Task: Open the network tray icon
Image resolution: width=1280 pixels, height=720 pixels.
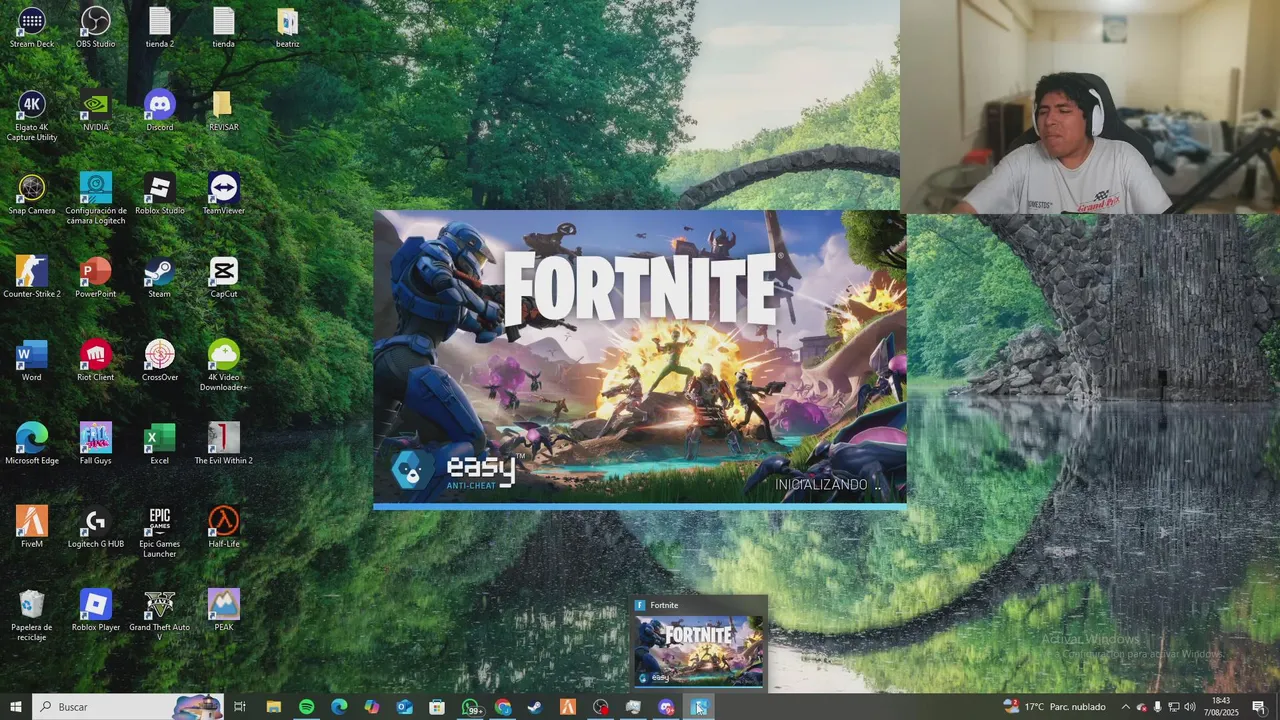Action: tap(1174, 706)
